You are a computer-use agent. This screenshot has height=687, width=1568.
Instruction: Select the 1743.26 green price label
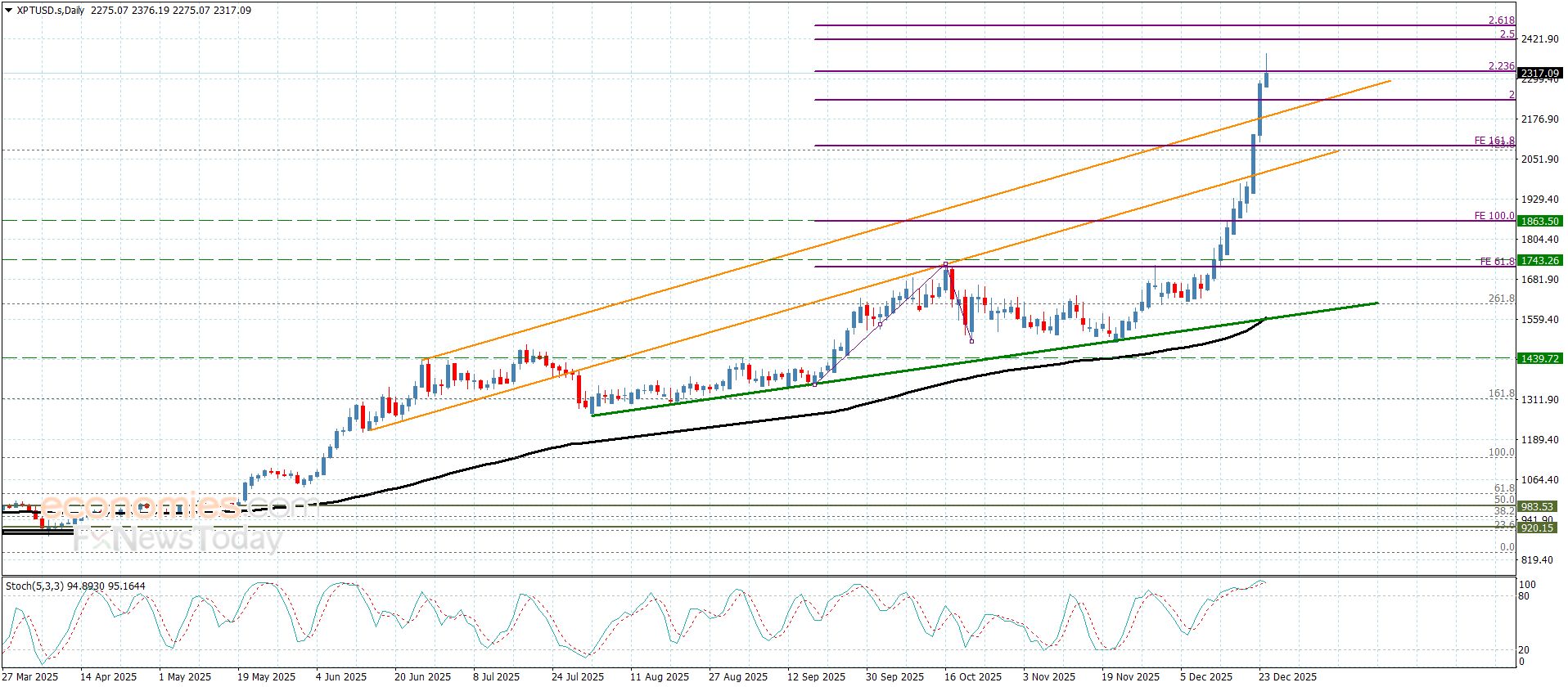coord(1539,260)
